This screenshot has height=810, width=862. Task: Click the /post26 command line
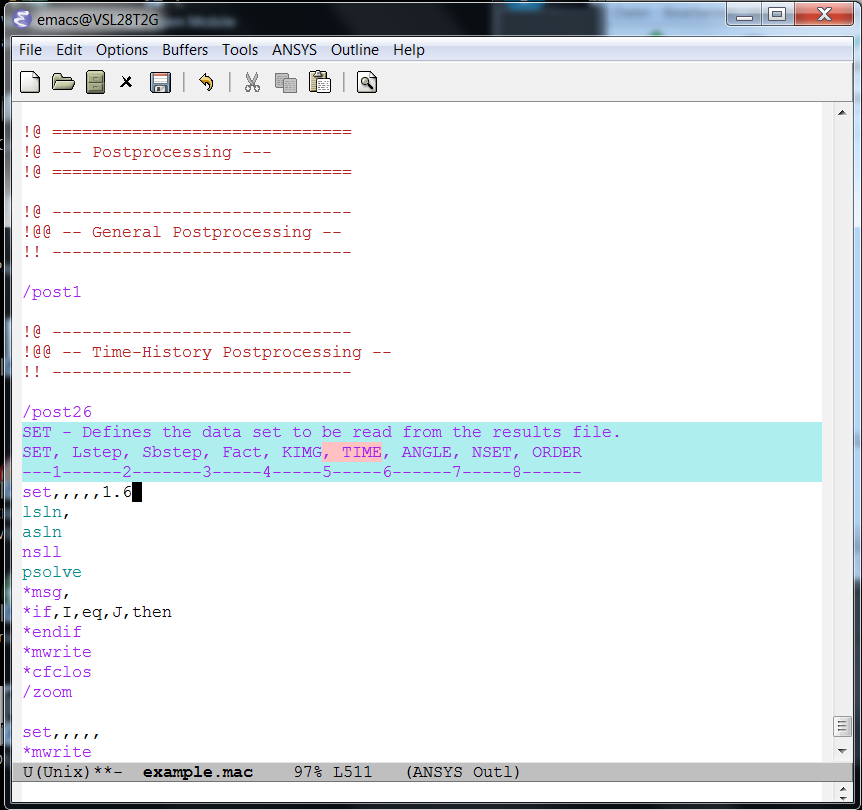click(57, 412)
